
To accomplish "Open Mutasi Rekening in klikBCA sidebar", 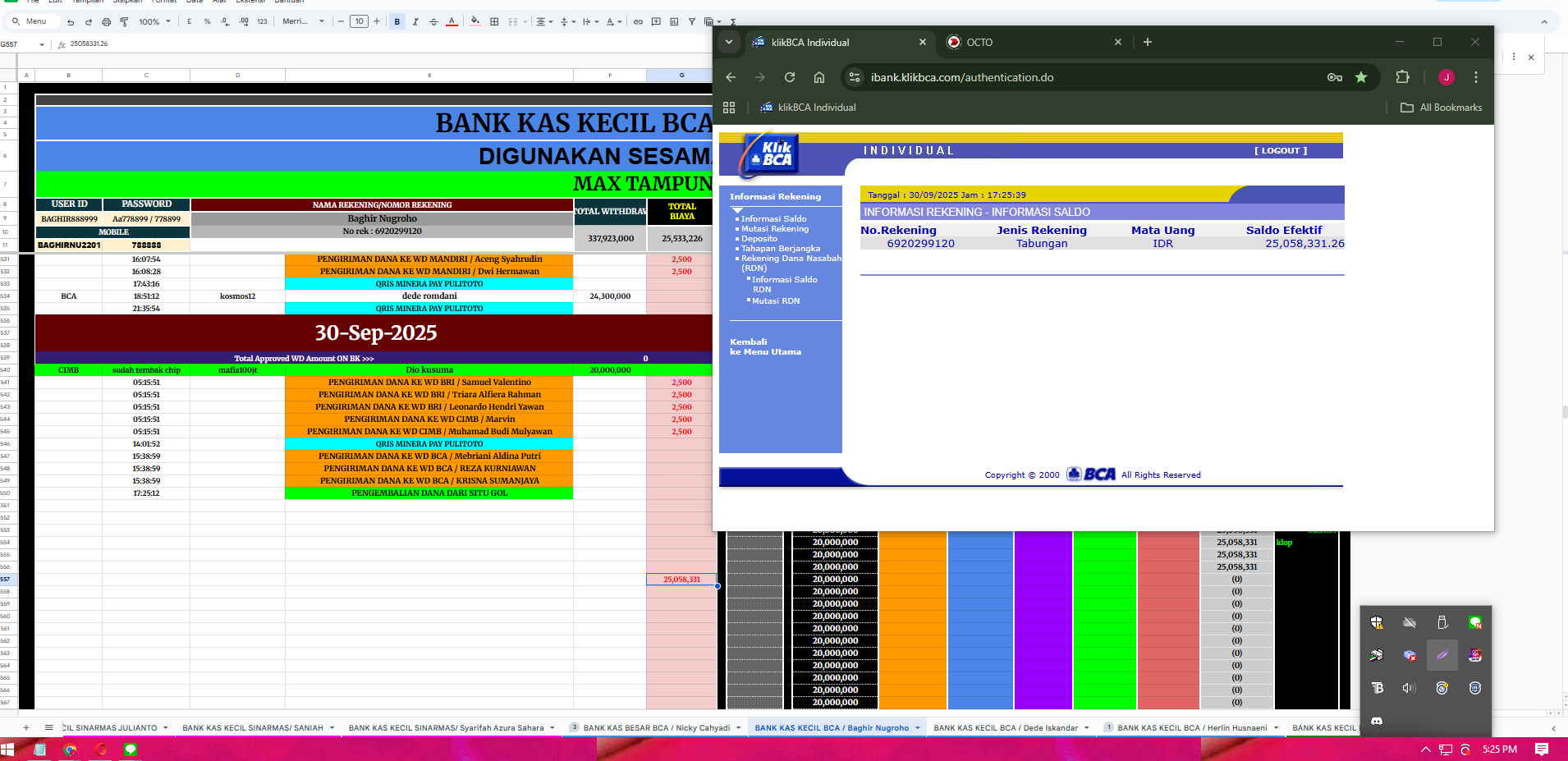I will coord(775,229).
